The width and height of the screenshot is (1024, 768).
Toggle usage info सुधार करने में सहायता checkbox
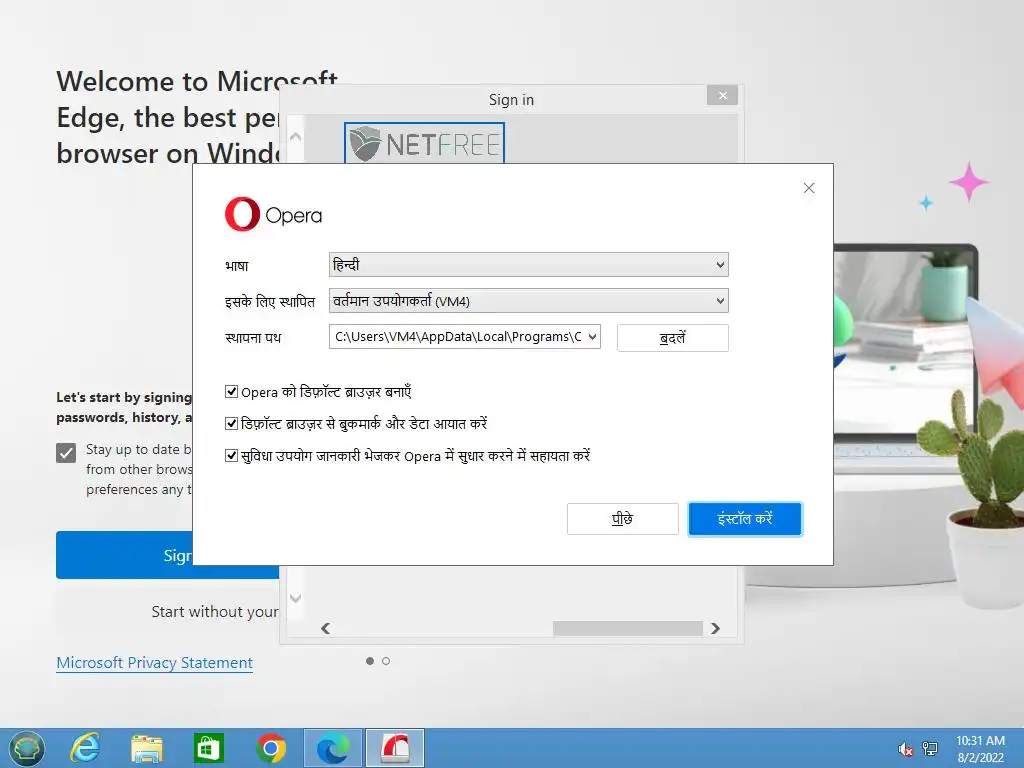click(231, 456)
